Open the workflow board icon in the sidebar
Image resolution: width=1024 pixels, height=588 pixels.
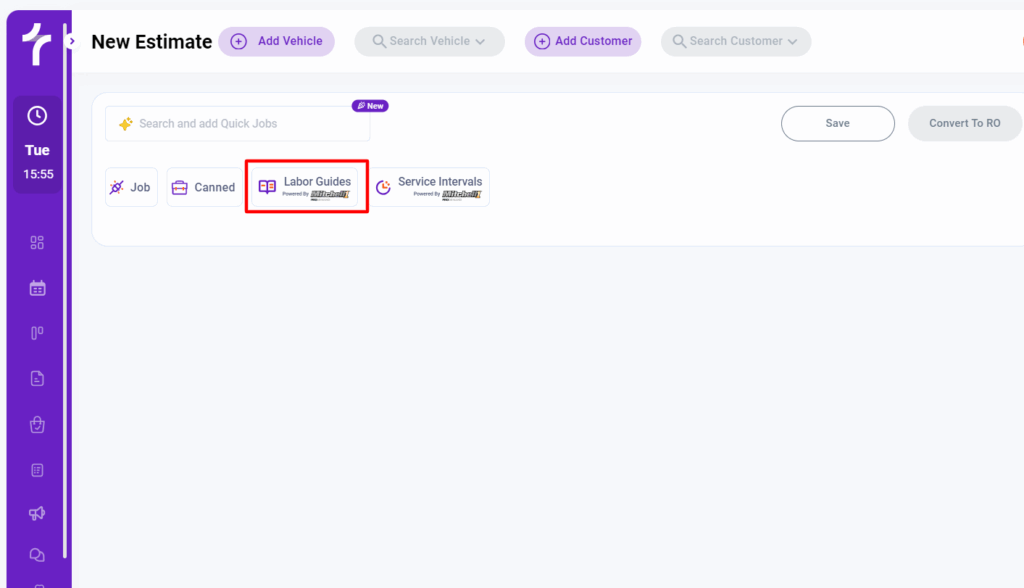[x=37, y=333]
